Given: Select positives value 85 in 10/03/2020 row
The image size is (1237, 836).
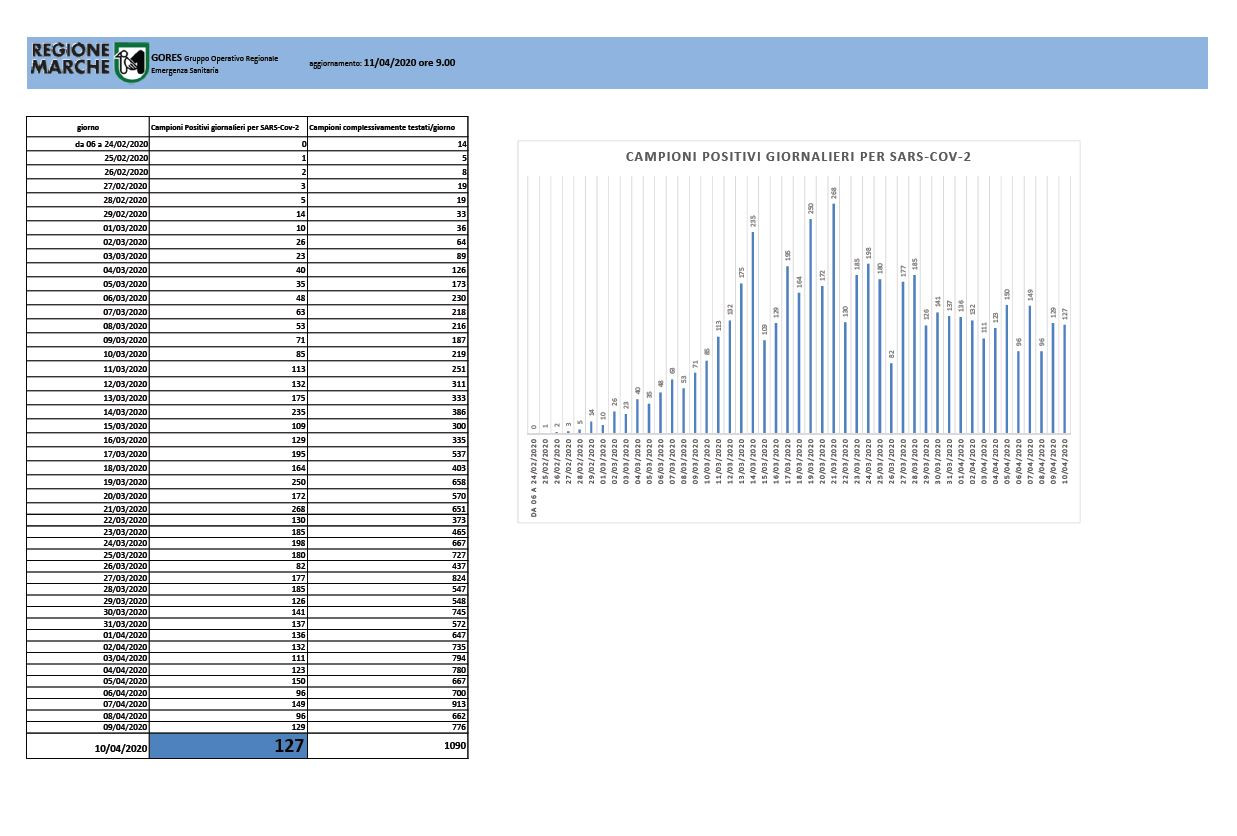Looking at the screenshot, I should 228,354.
